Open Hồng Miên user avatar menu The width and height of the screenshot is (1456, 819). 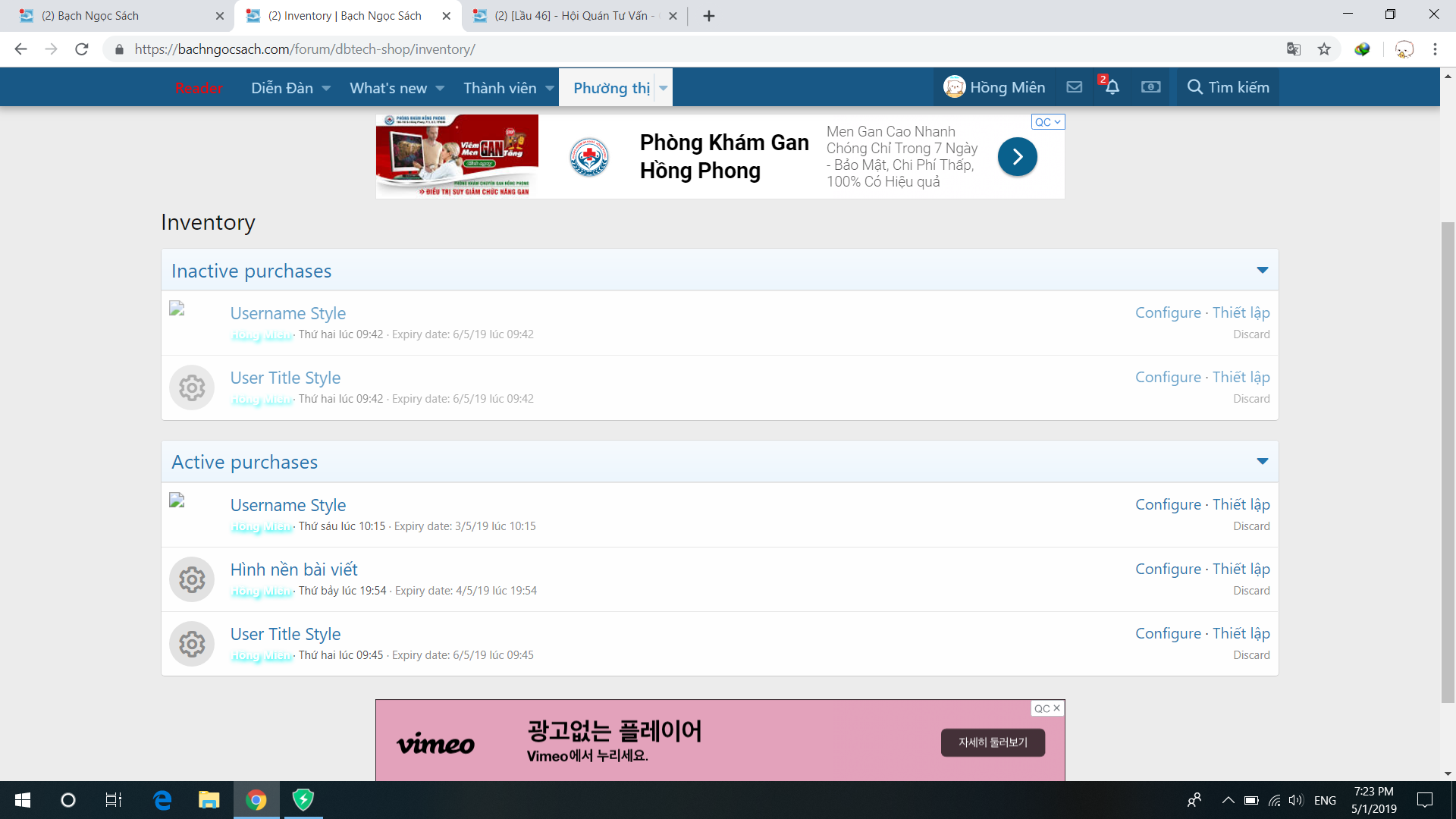954,87
